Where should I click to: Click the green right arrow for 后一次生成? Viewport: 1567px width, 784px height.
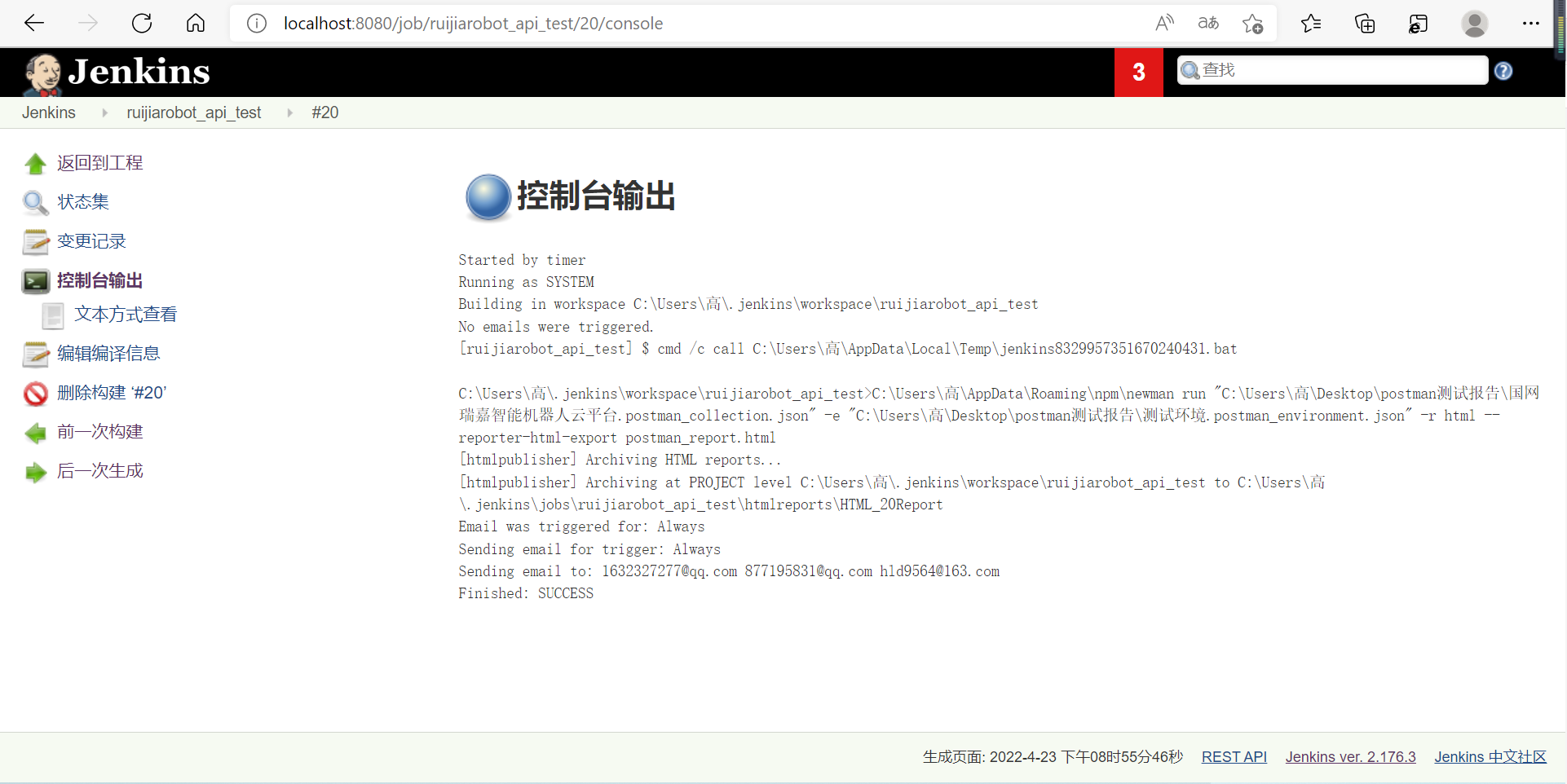pyautogui.click(x=35, y=472)
